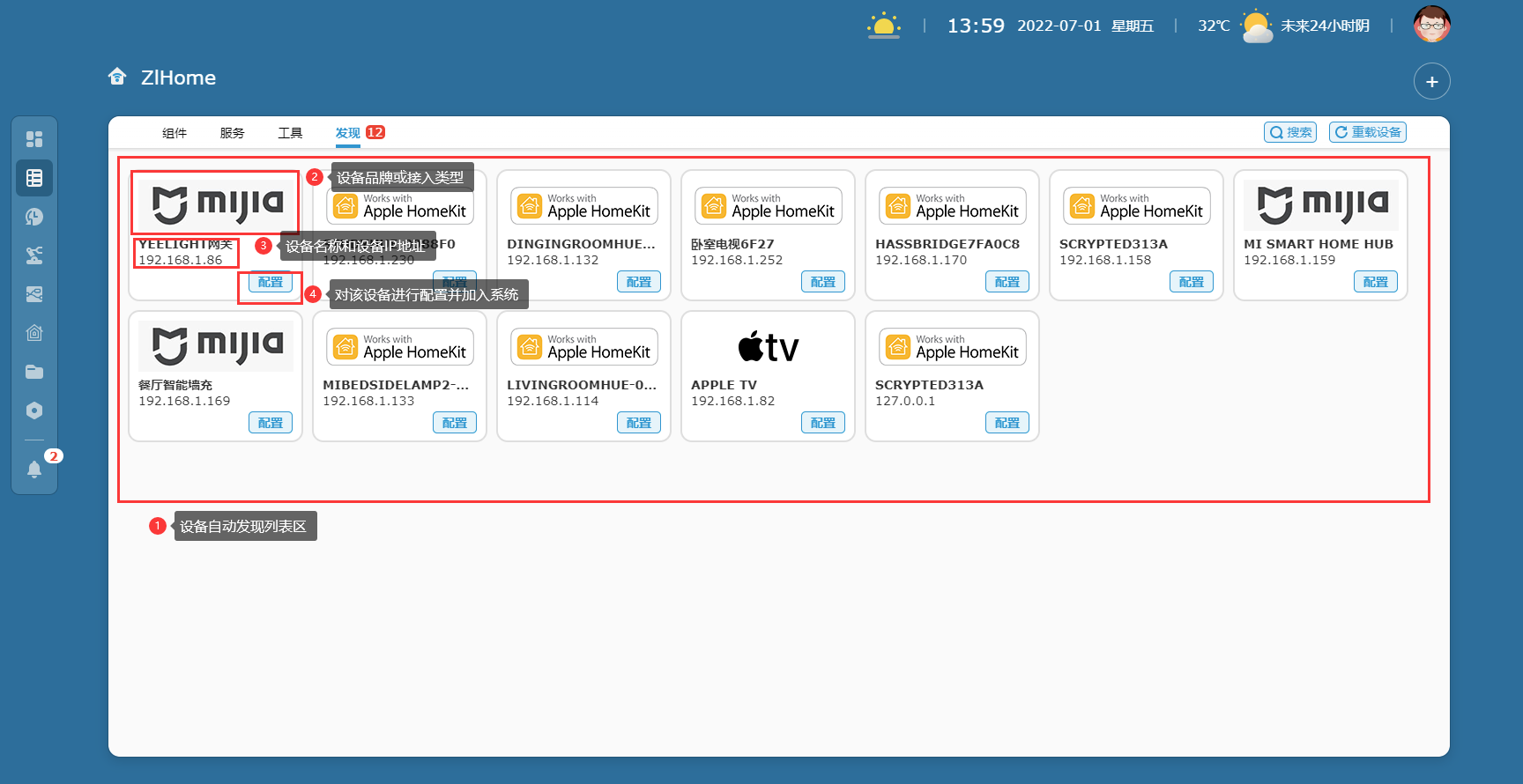The width and height of the screenshot is (1523, 784).
Task: Click the MI SMART HOME HUB name
Action: coord(1319,244)
